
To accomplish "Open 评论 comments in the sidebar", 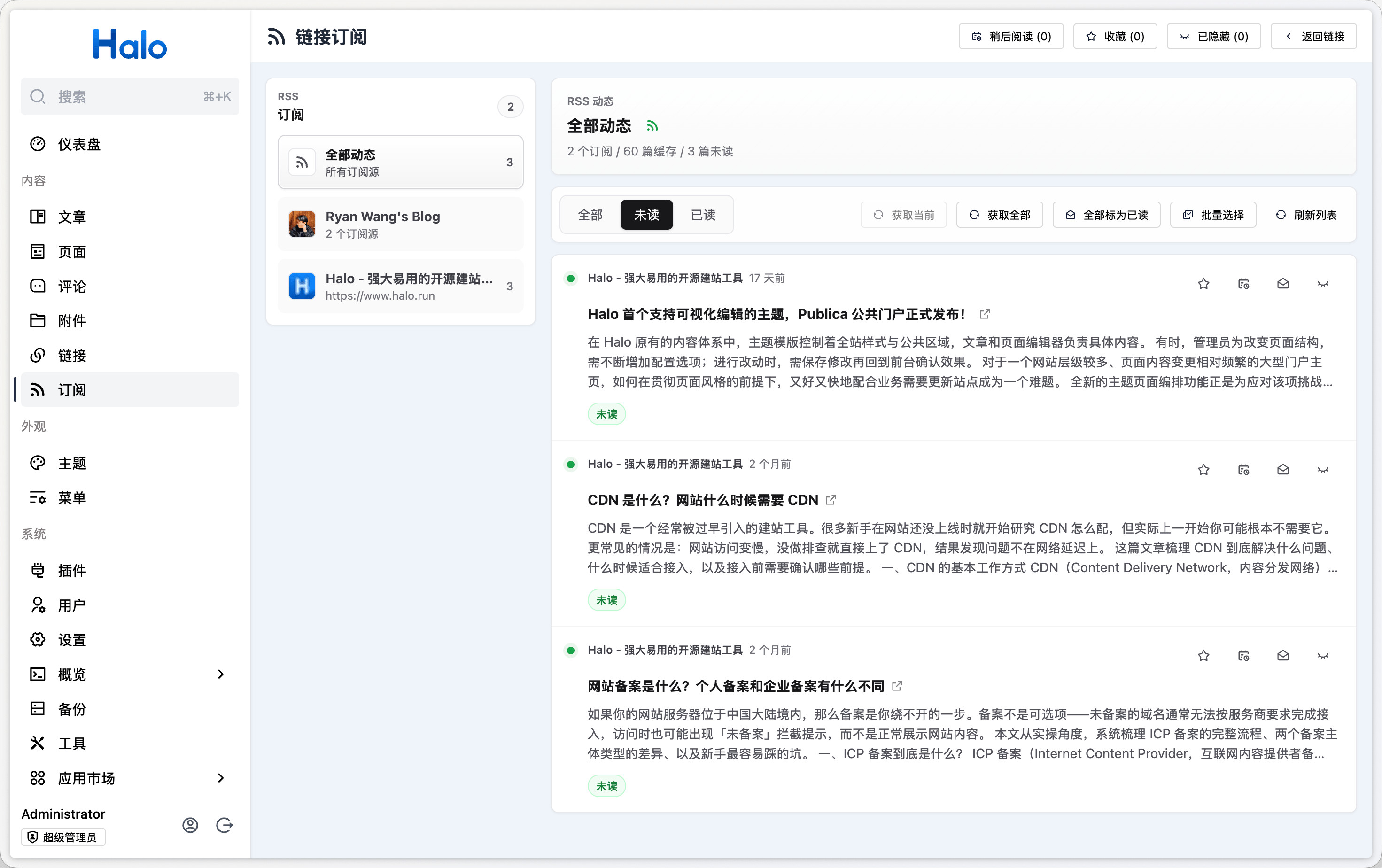I will [x=130, y=286].
